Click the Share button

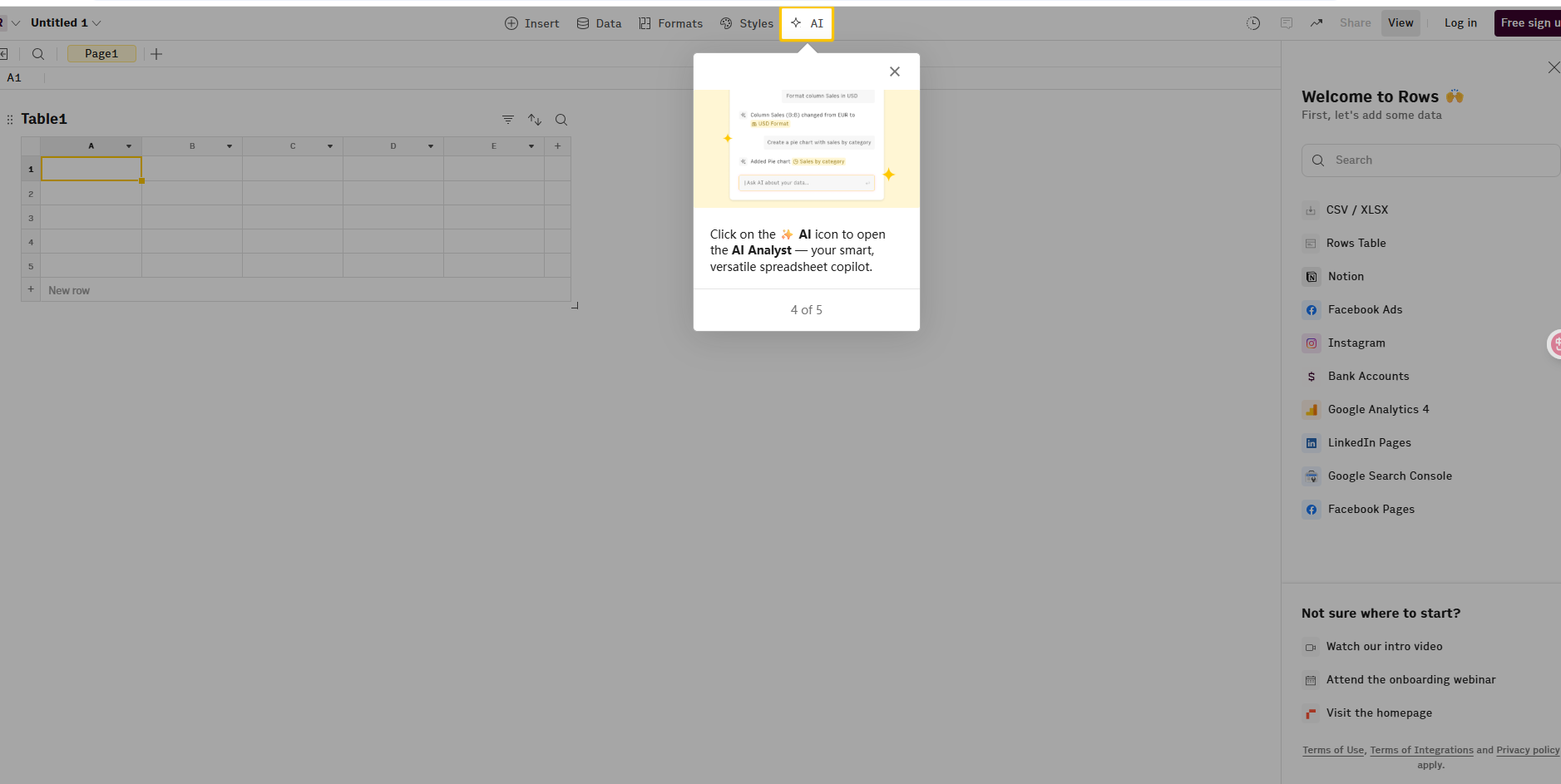point(1356,23)
